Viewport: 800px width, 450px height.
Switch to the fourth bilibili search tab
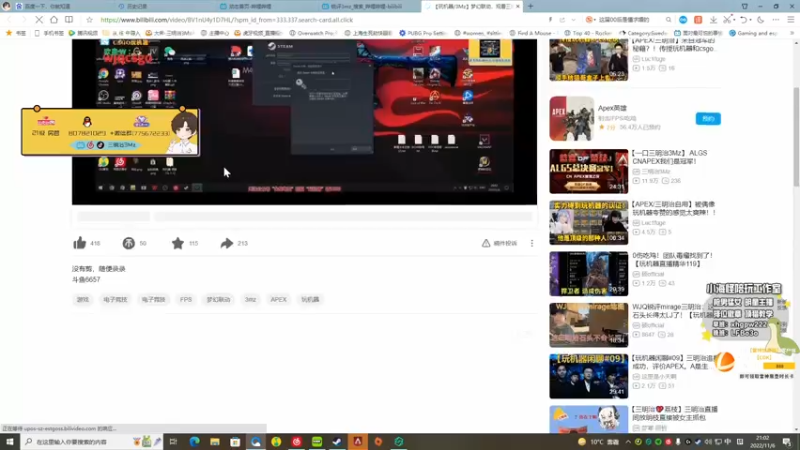pyautogui.click(x=368, y=6)
